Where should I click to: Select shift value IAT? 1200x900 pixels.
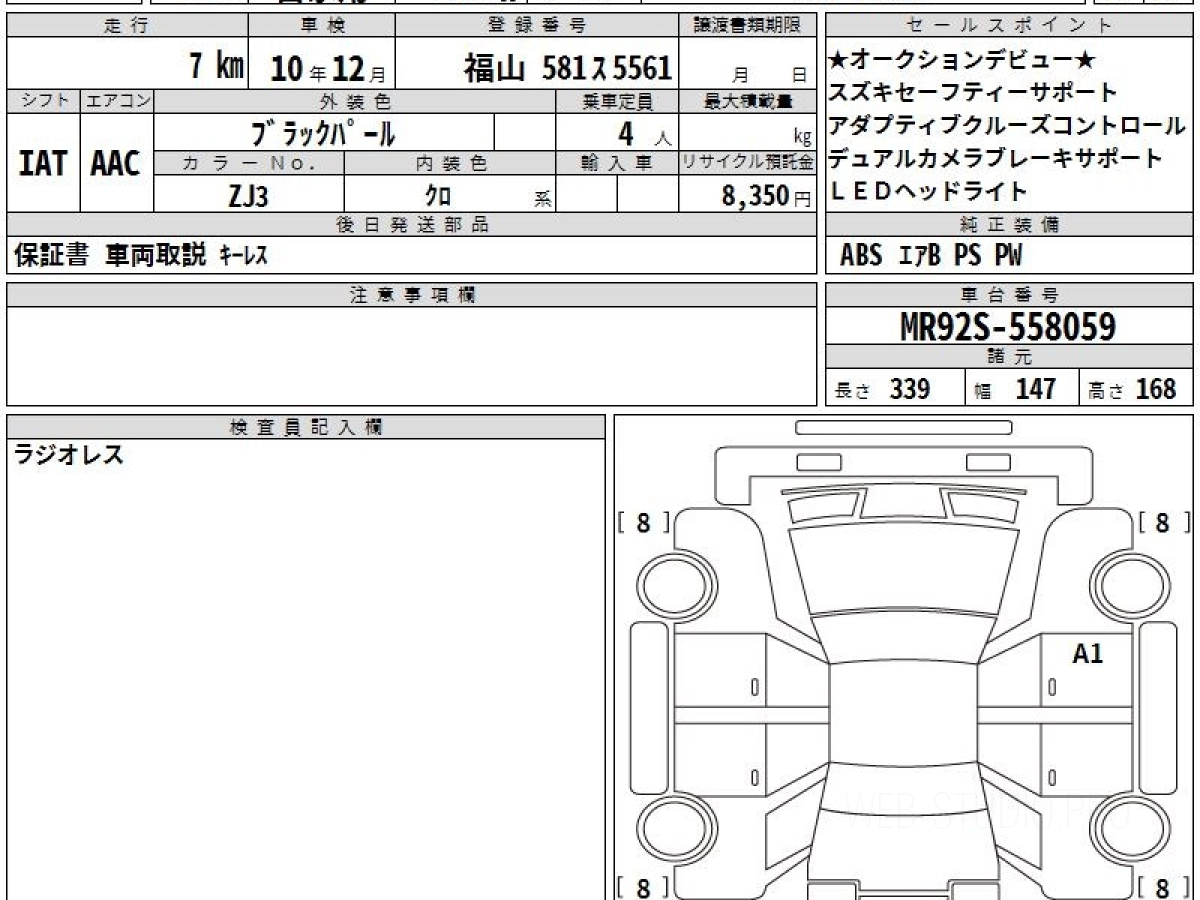pyautogui.click(x=43, y=163)
